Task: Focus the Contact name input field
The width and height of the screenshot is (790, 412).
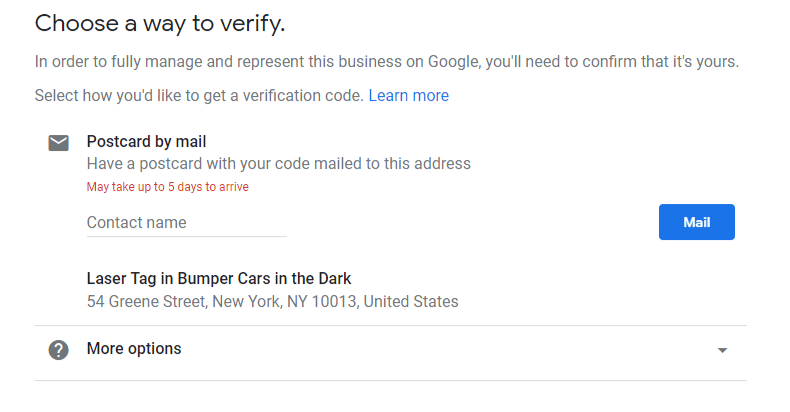Action: 186,223
